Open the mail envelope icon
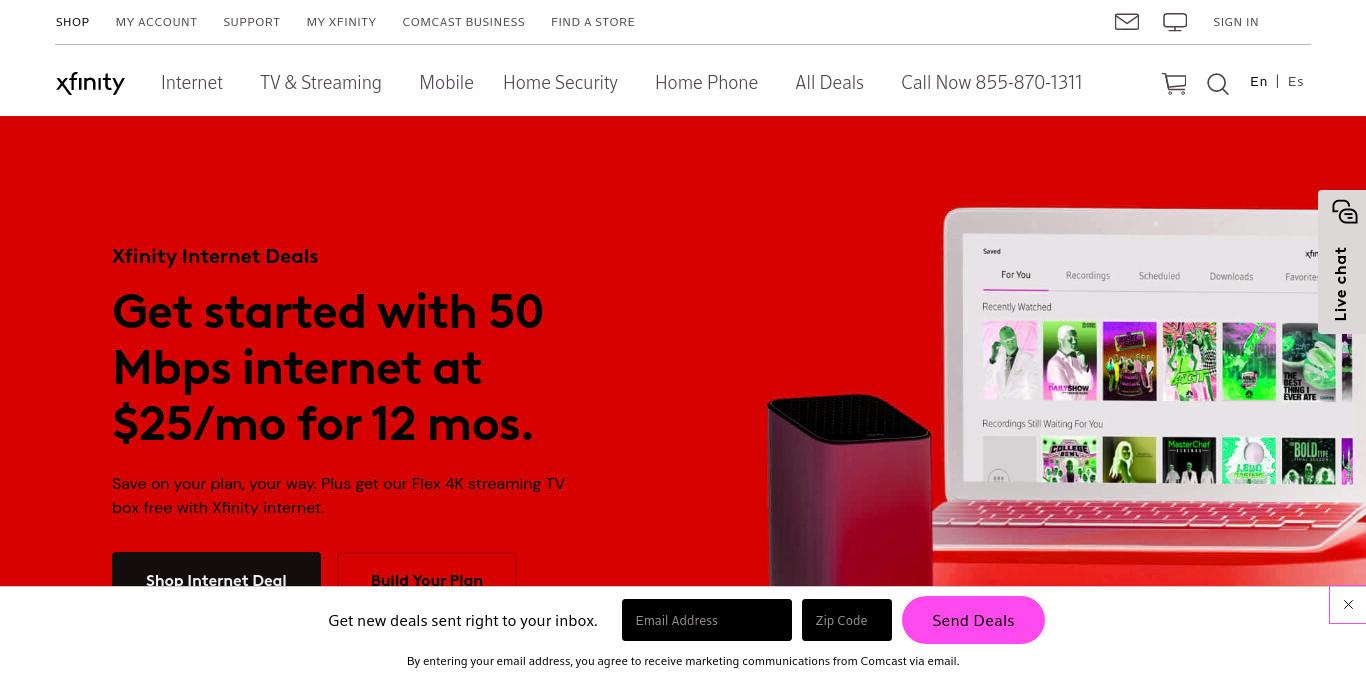The image size is (1366, 677). pos(1127,21)
